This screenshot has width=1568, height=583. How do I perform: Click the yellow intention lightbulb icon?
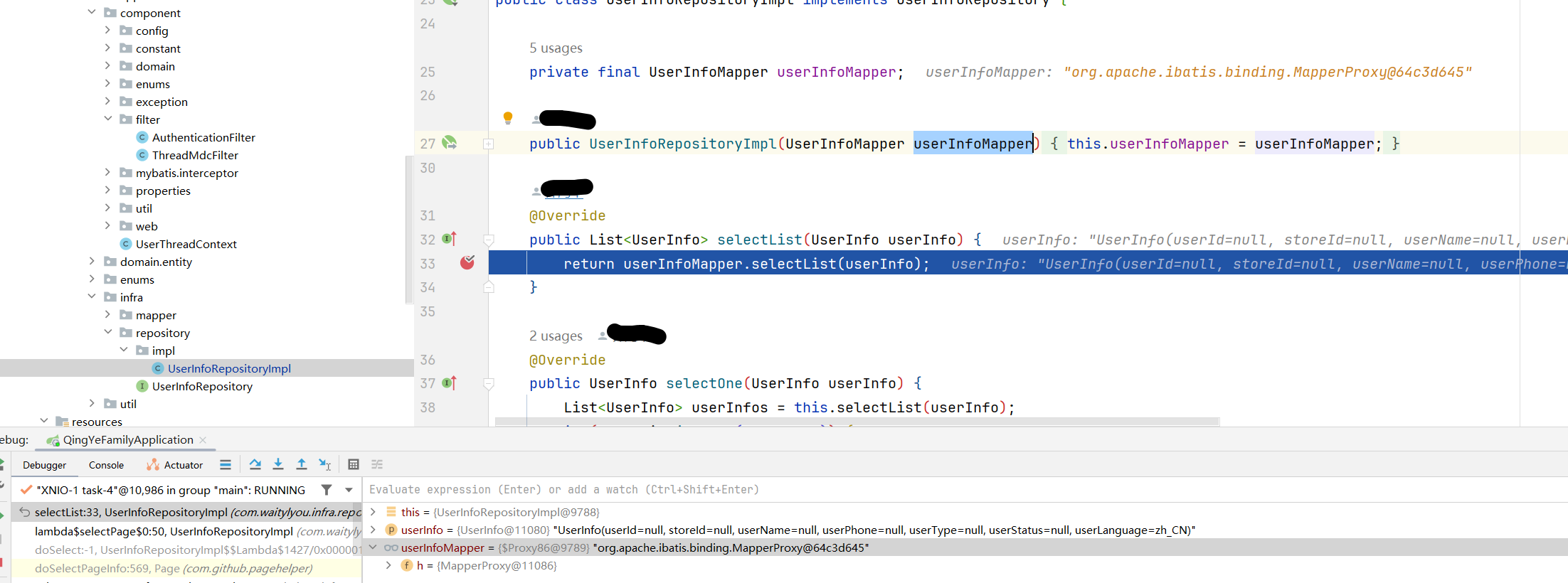coord(508,117)
